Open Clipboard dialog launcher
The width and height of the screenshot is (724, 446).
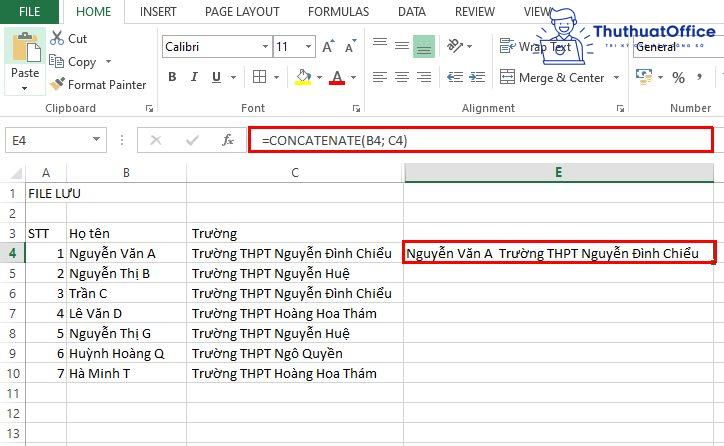[x=149, y=108]
